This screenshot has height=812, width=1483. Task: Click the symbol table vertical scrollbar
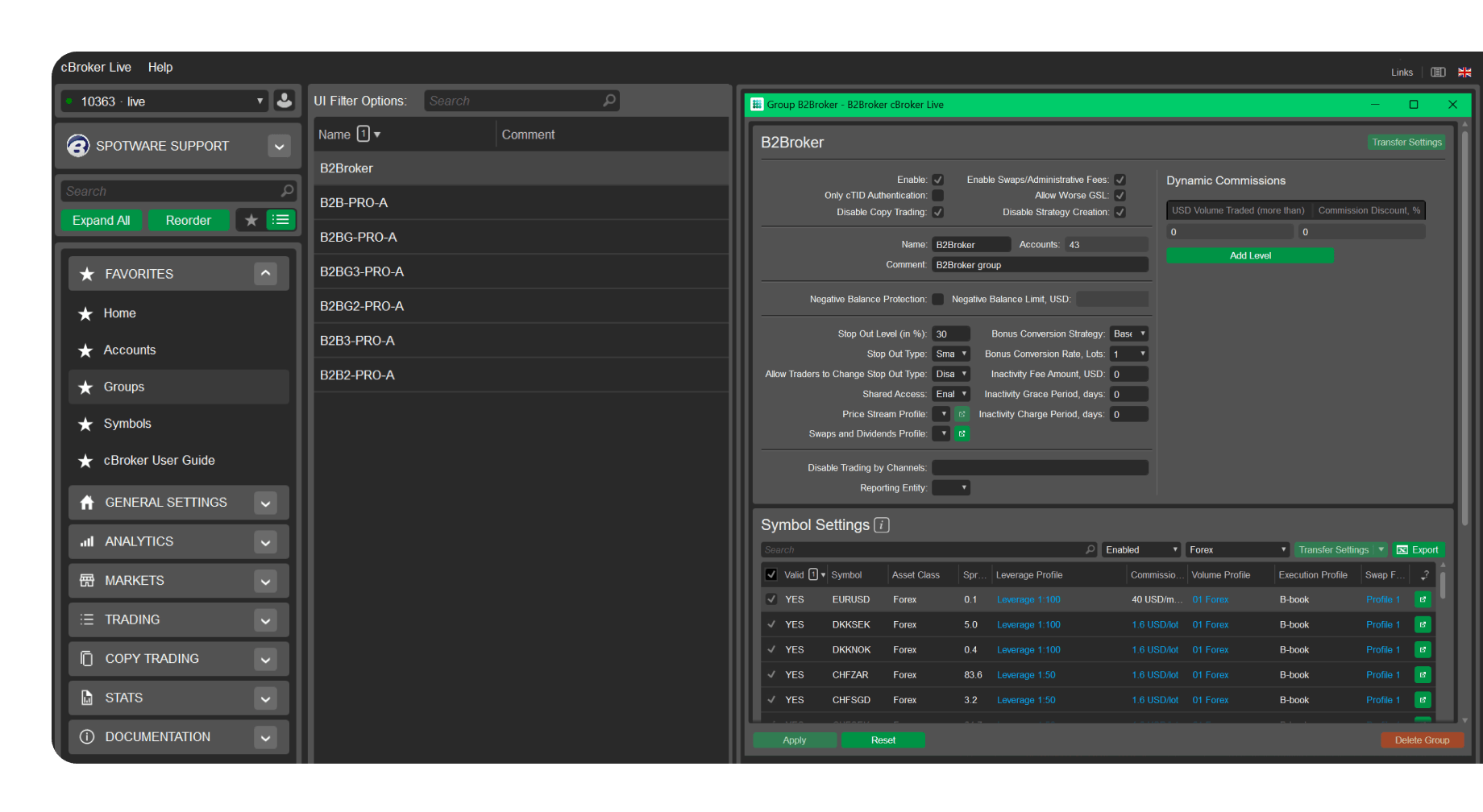coord(1442,584)
